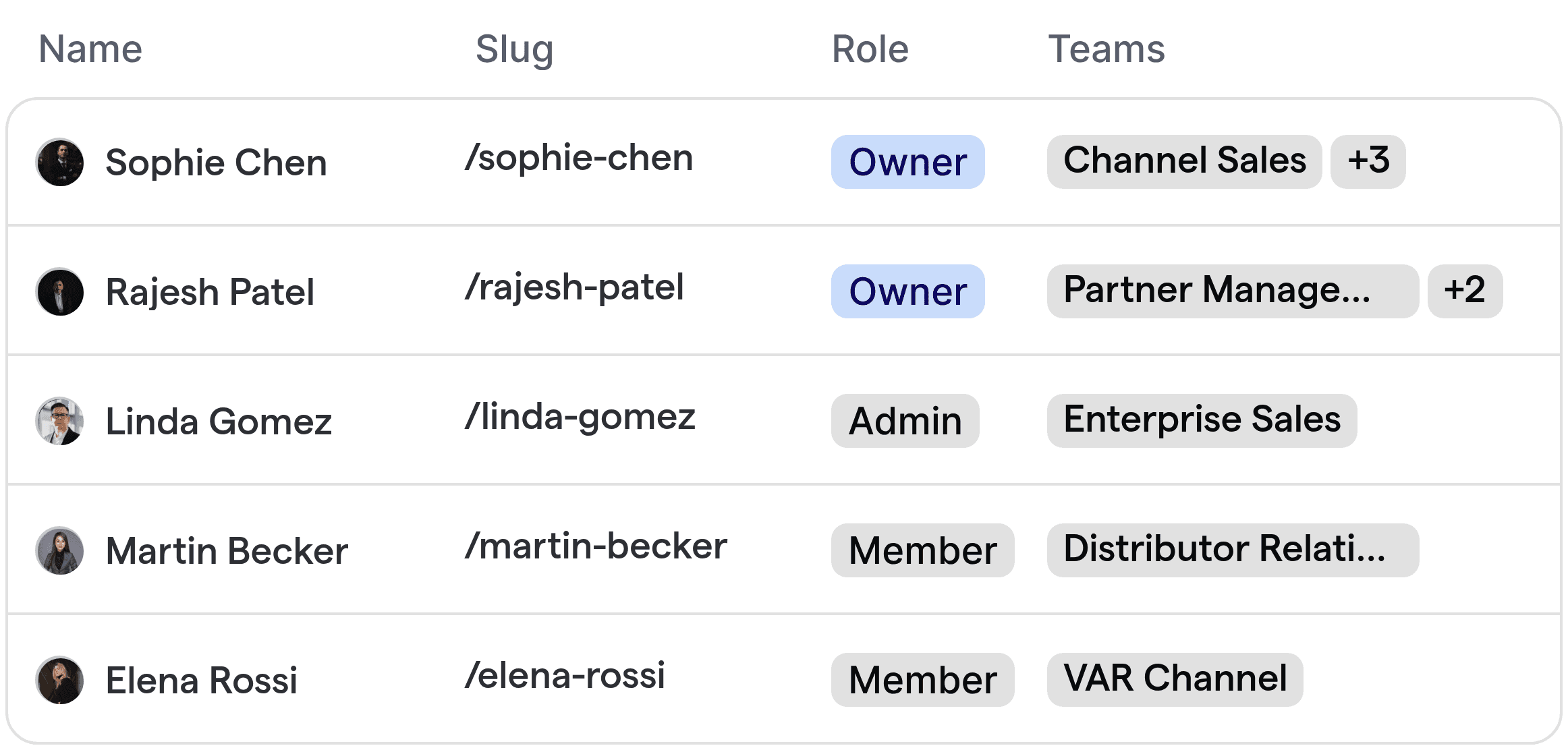This screenshot has width=1568, height=750.
Task: Open the /sophie-chen slug link
Action: coord(580,157)
